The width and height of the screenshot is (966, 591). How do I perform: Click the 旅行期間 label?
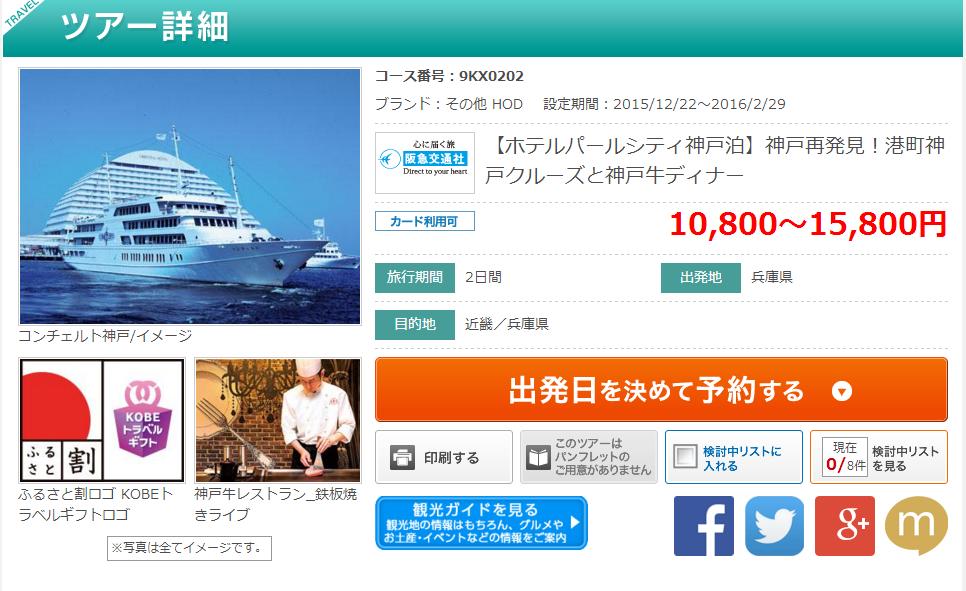click(415, 277)
